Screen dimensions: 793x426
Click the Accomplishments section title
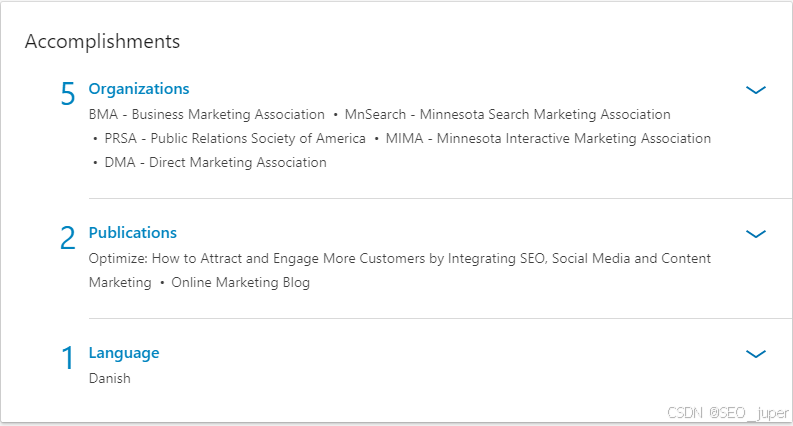click(102, 41)
